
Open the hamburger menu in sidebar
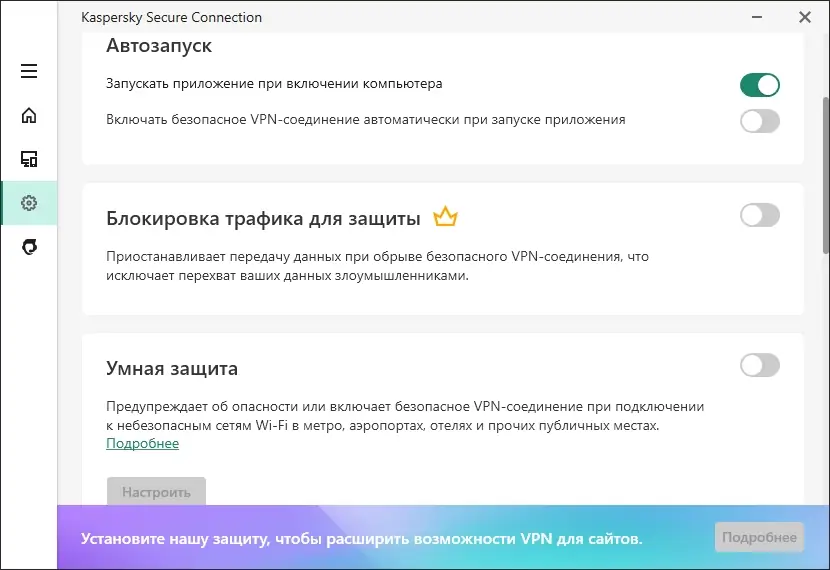point(29,71)
